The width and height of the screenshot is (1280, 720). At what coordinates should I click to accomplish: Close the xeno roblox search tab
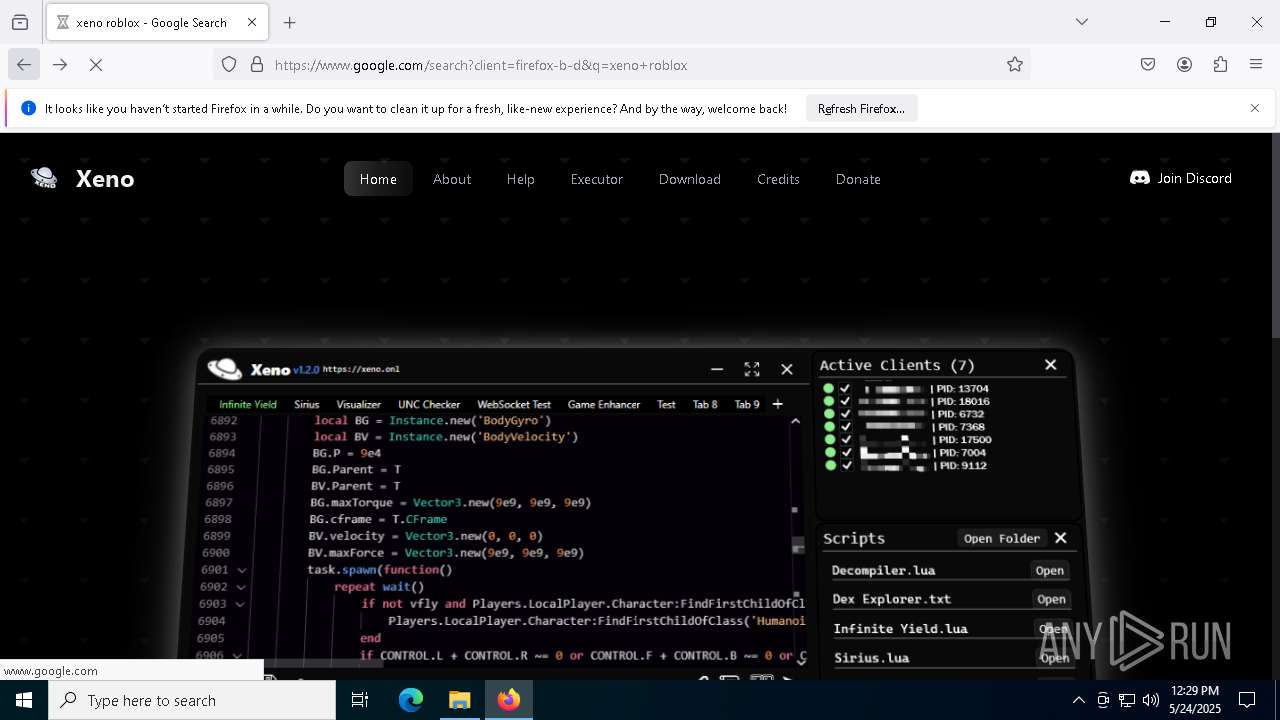(252, 22)
